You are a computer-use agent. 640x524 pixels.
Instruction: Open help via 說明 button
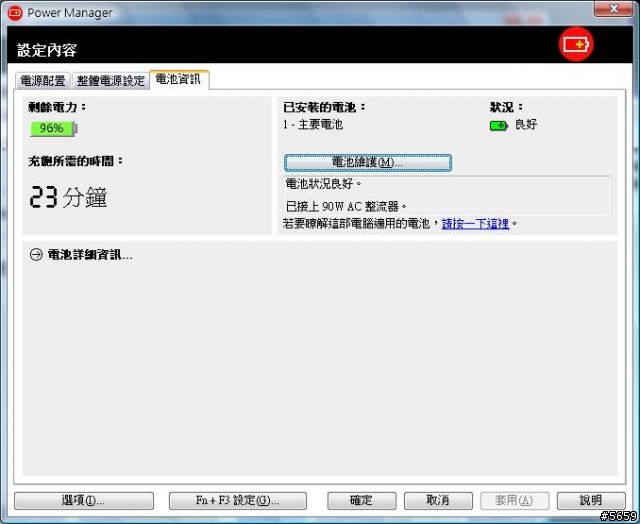(x=591, y=500)
